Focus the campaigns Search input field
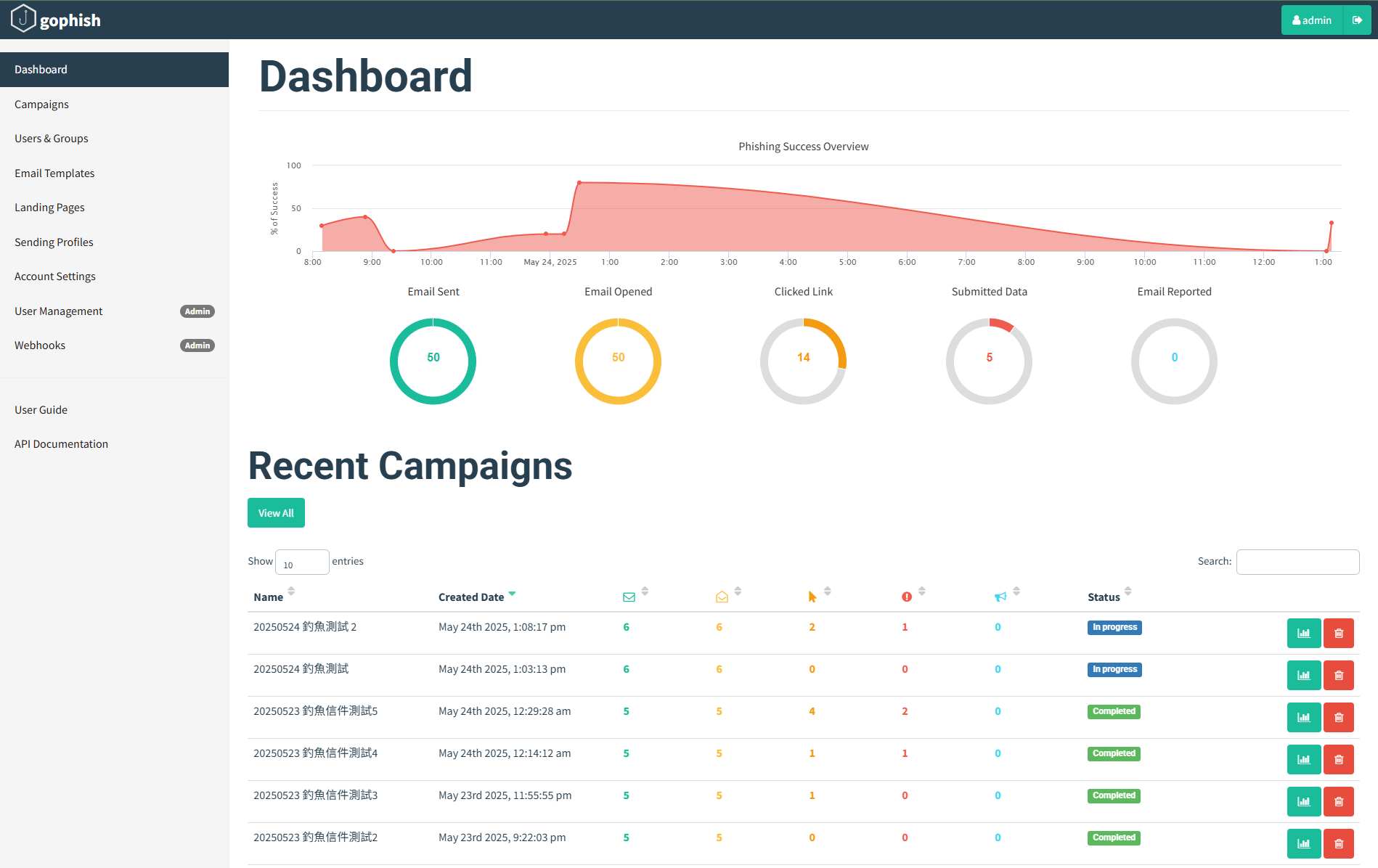Viewport: 1378px width, 868px height. coord(1297,562)
